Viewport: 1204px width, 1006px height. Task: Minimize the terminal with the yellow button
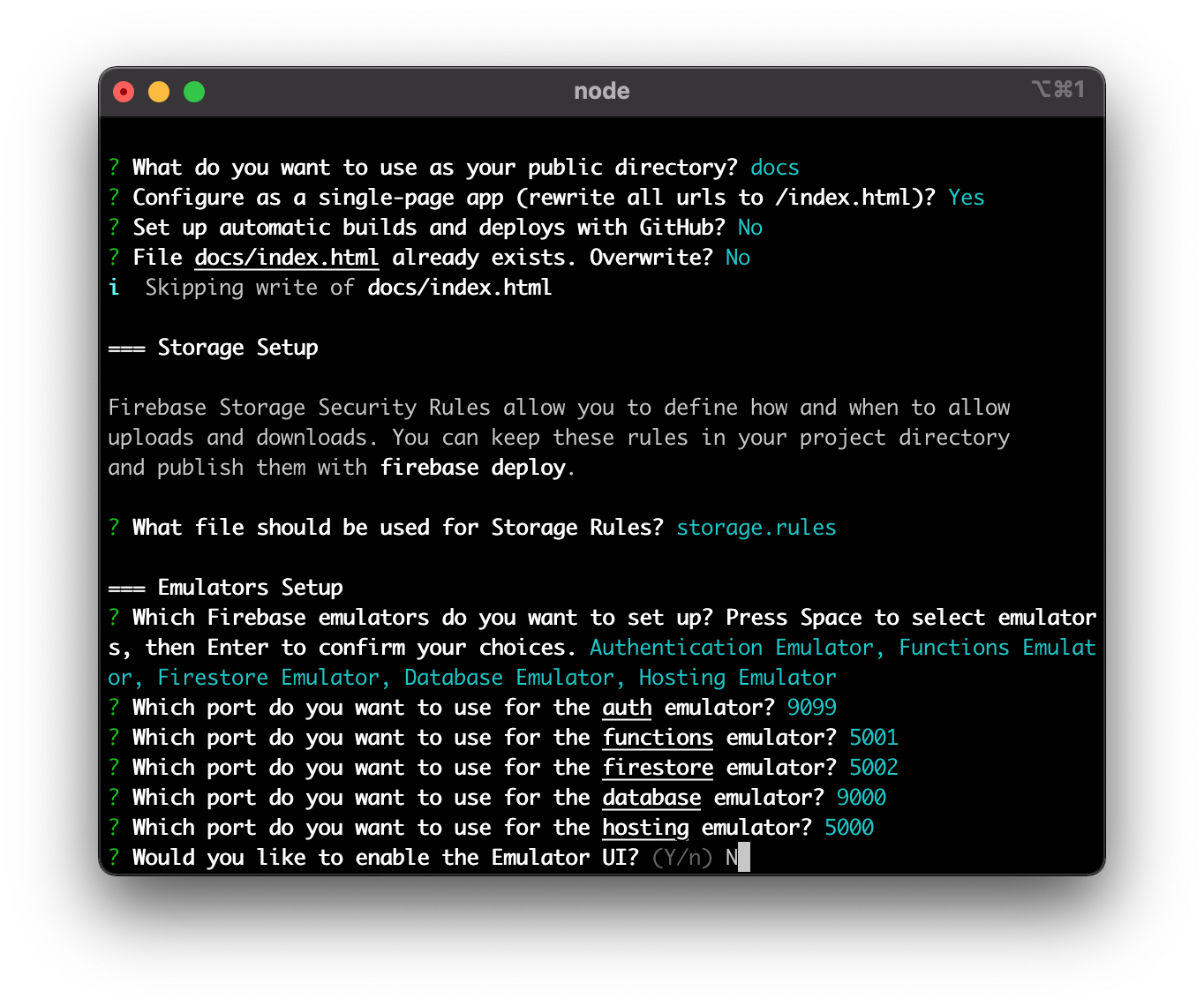point(159,92)
